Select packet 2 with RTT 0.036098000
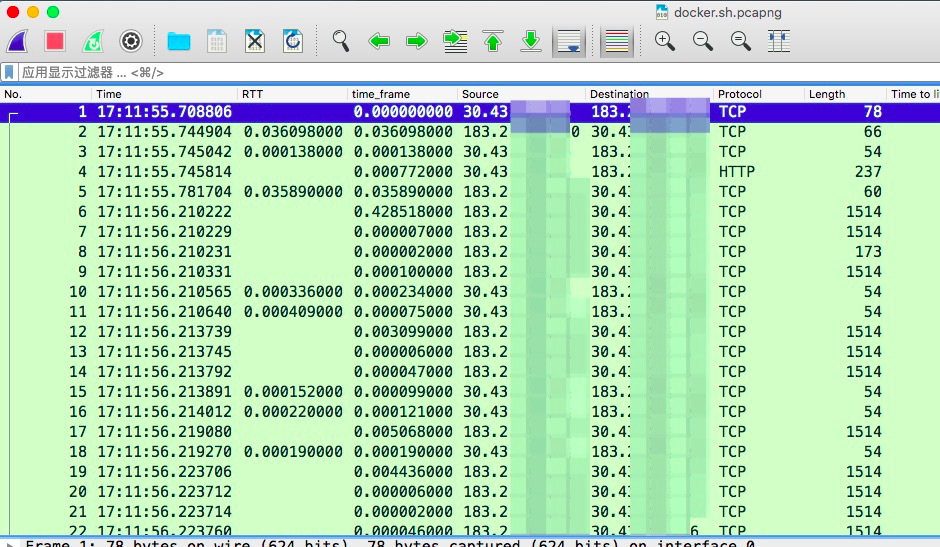Image resolution: width=940 pixels, height=547 pixels. (x=470, y=131)
